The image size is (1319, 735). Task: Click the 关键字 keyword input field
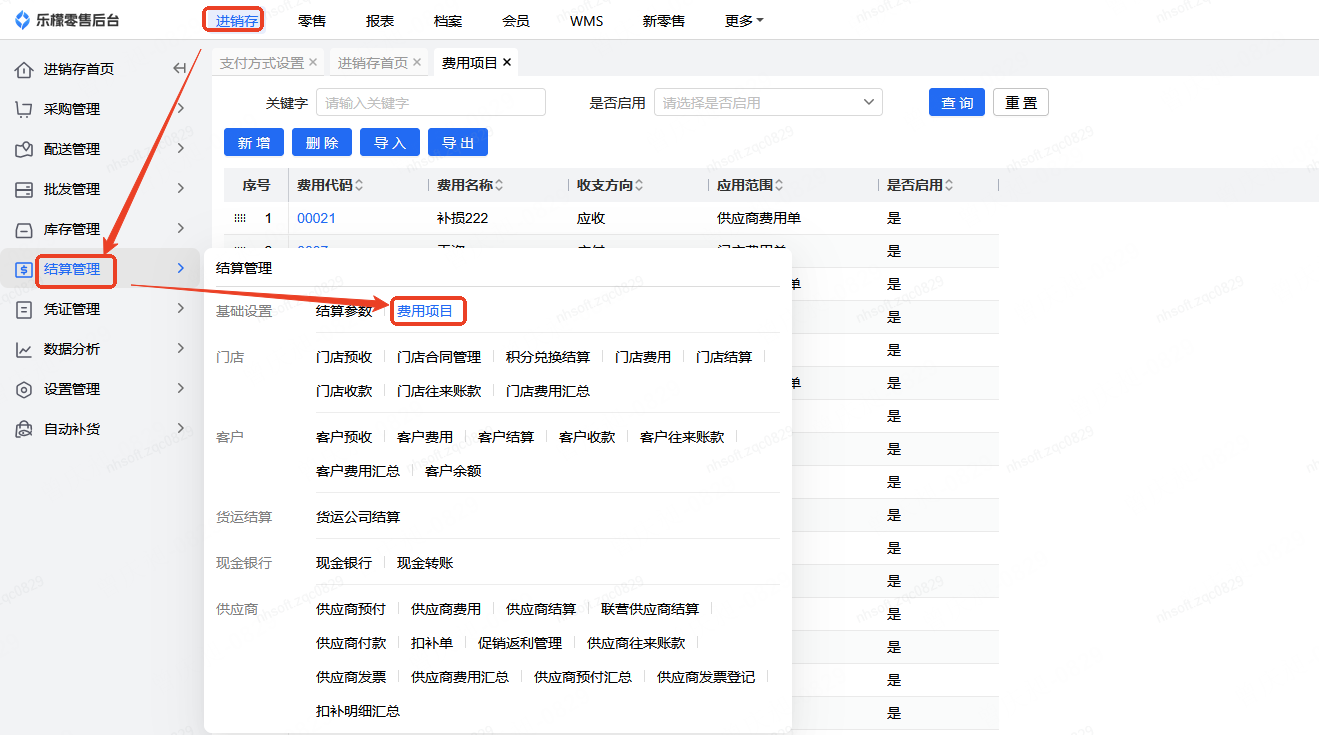point(430,102)
